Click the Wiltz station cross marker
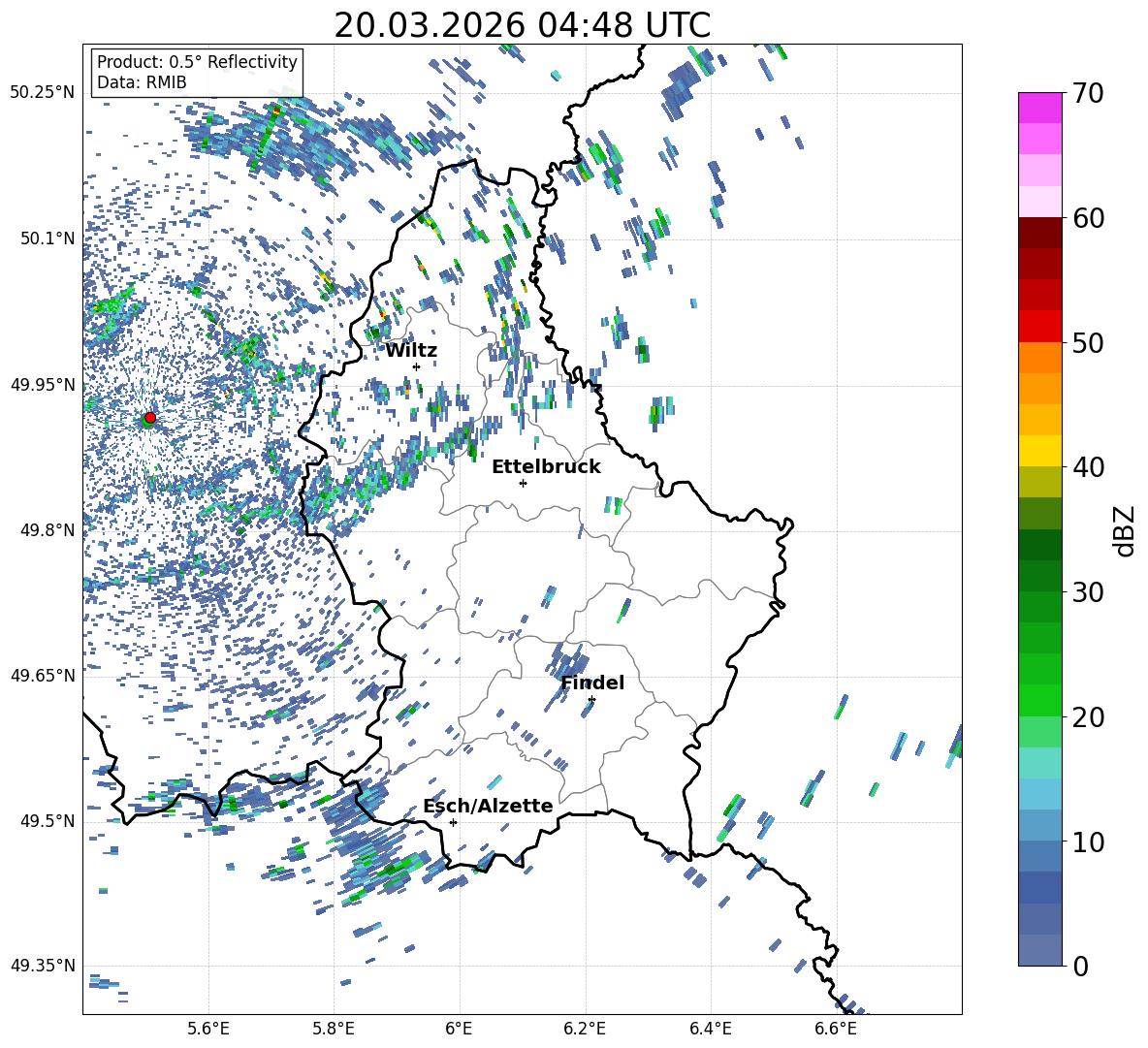 tap(416, 366)
